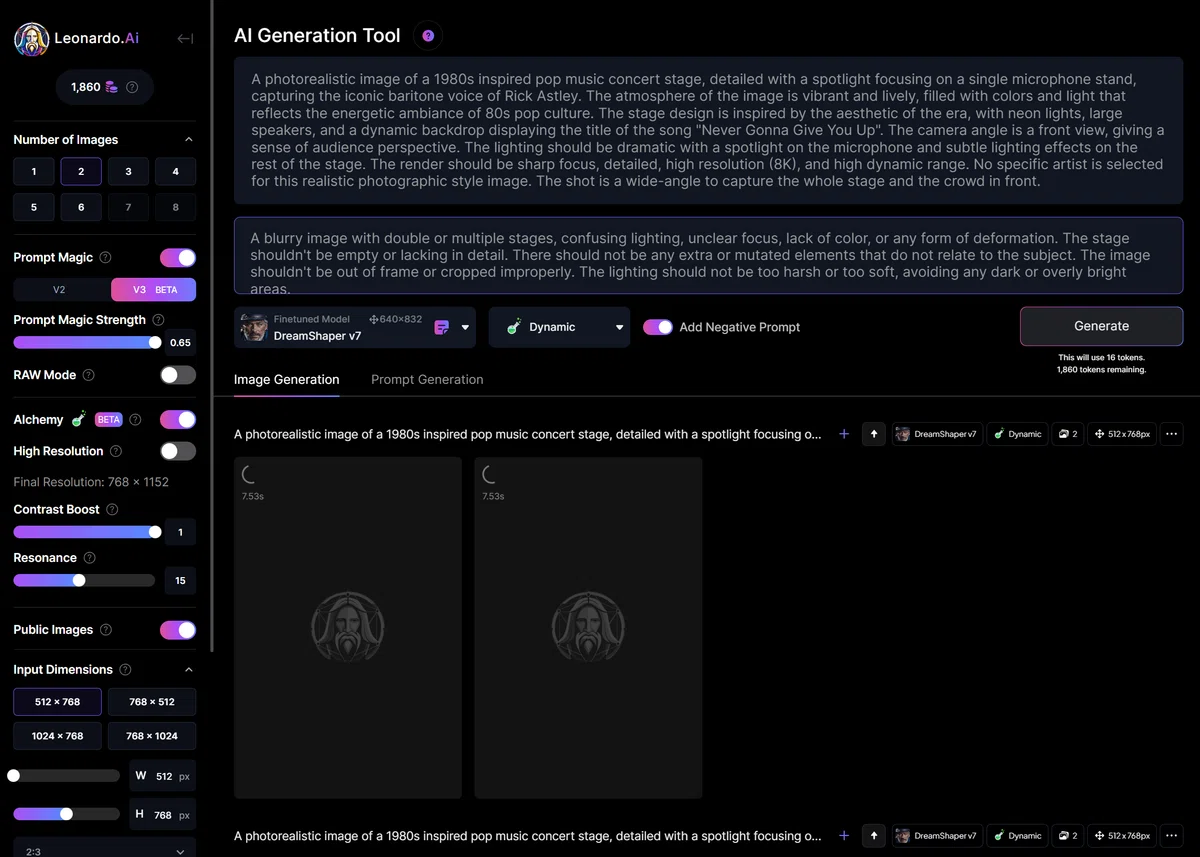Click the Resonance slider track

click(84, 580)
